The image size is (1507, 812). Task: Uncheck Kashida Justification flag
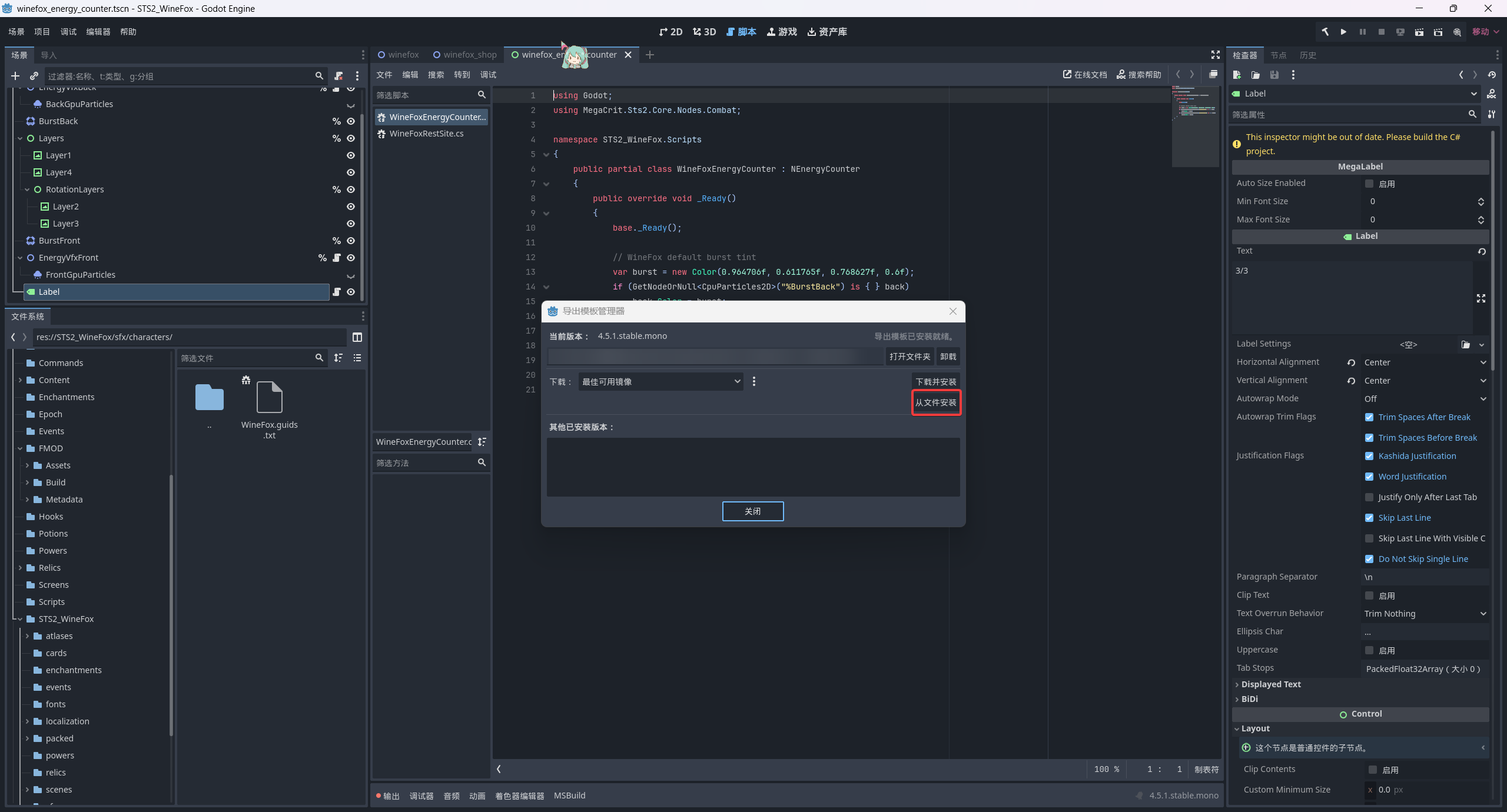[x=1369, y=456]
